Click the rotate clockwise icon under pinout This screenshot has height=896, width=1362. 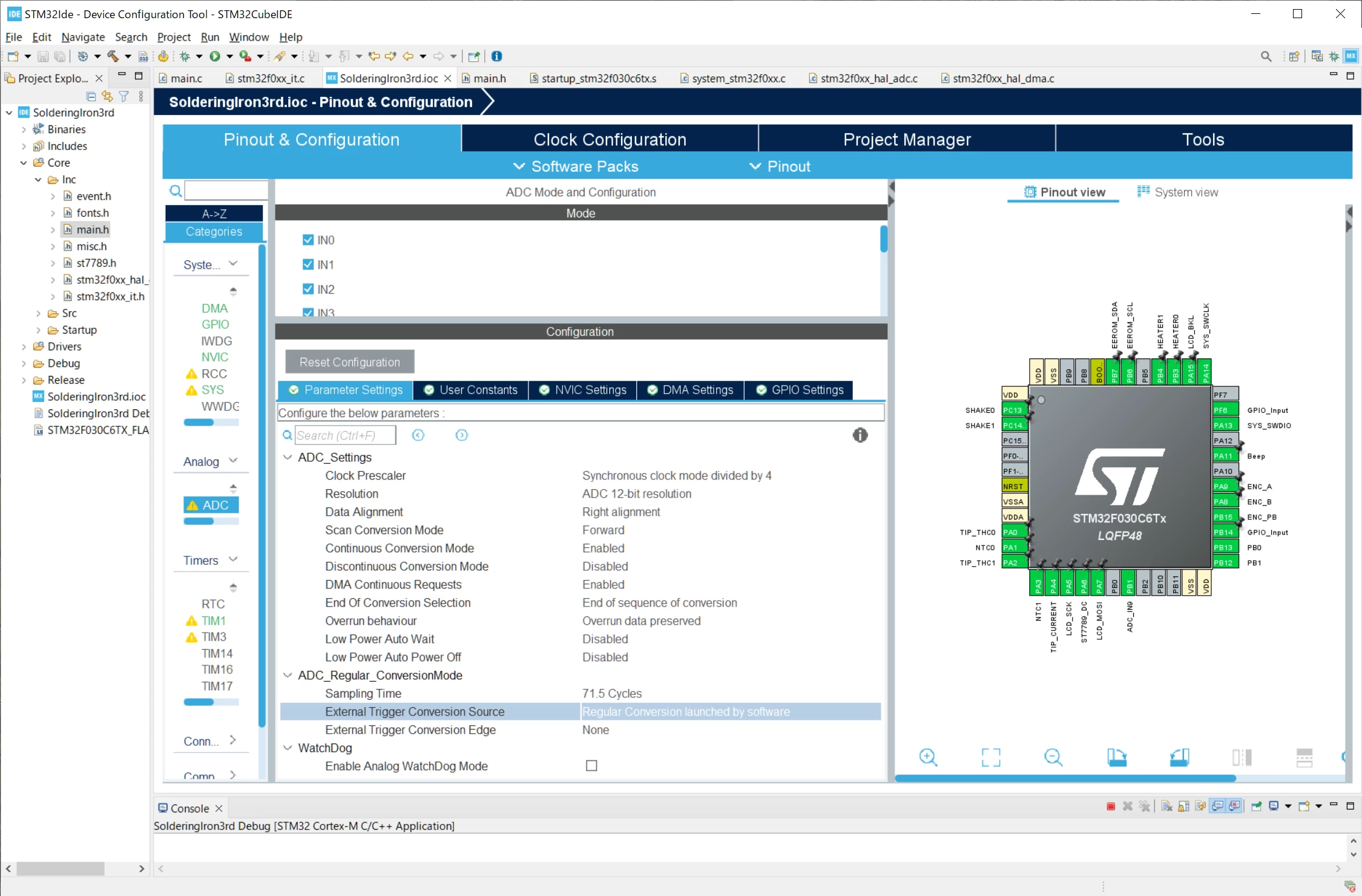[x=1117, y=757]
